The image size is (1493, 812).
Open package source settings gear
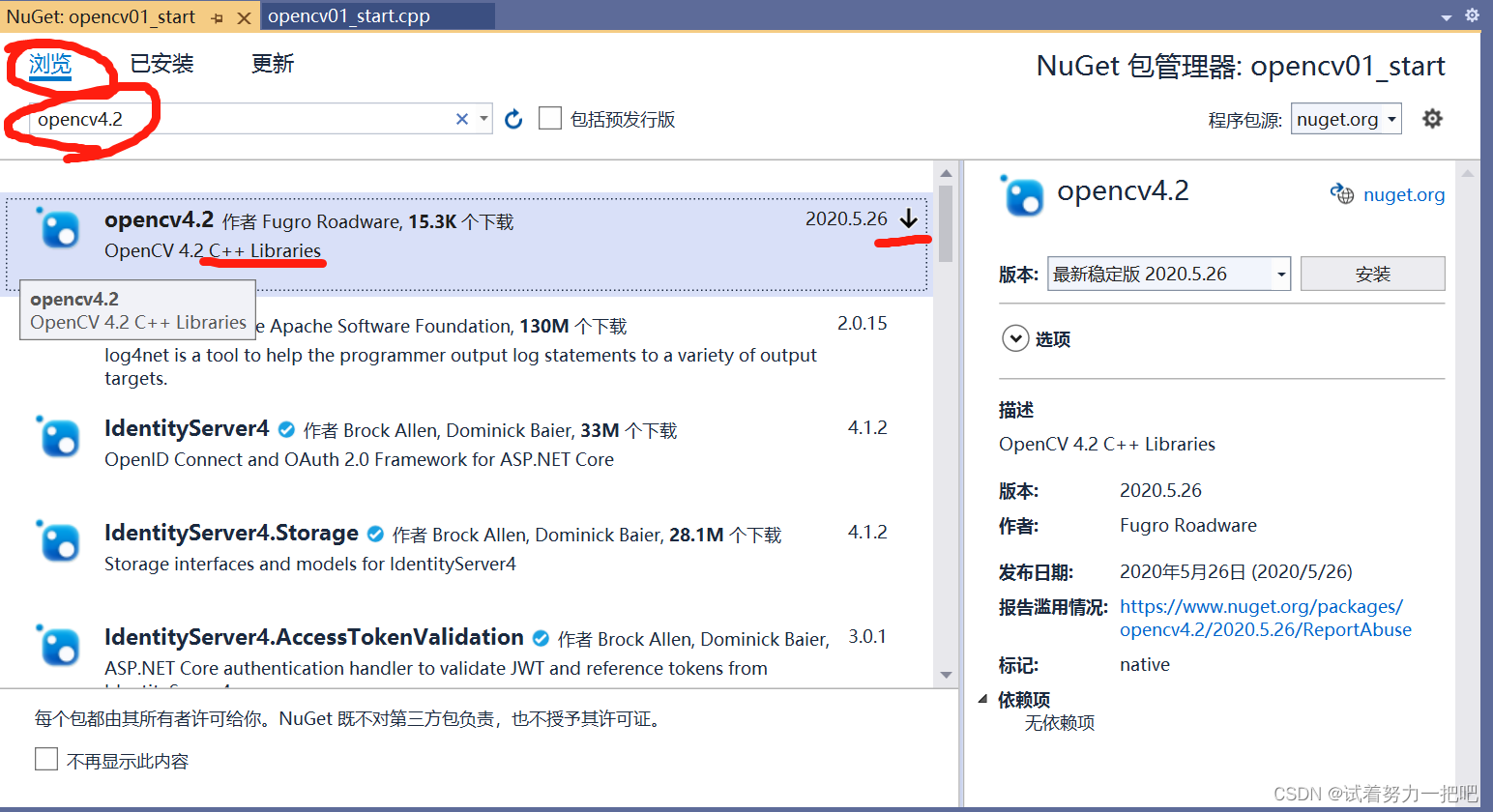(1432, 118)
